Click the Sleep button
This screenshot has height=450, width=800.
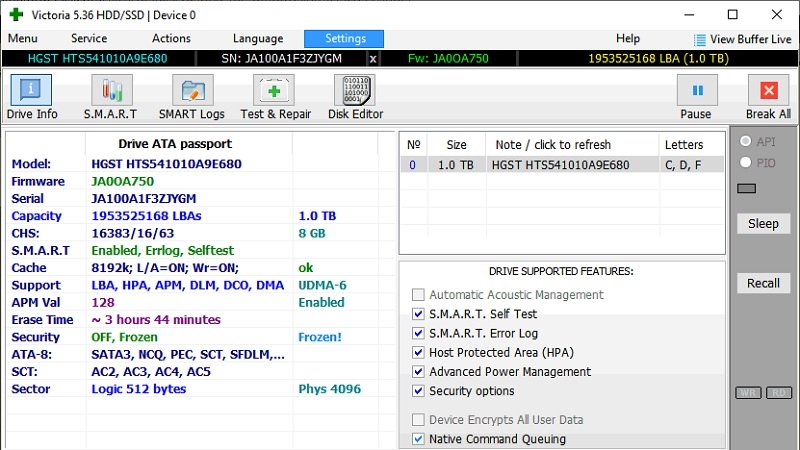(763, 224)
